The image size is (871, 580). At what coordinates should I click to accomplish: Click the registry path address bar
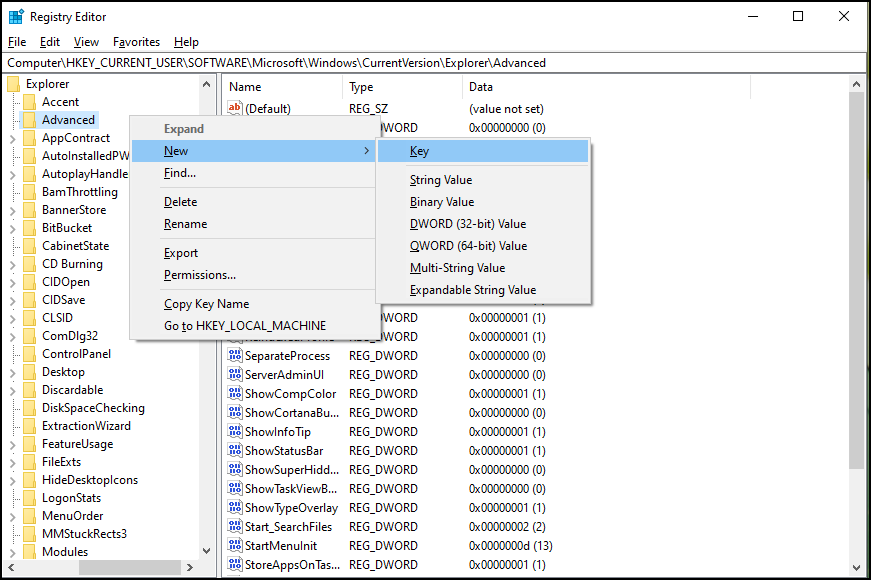coord(435,63)
